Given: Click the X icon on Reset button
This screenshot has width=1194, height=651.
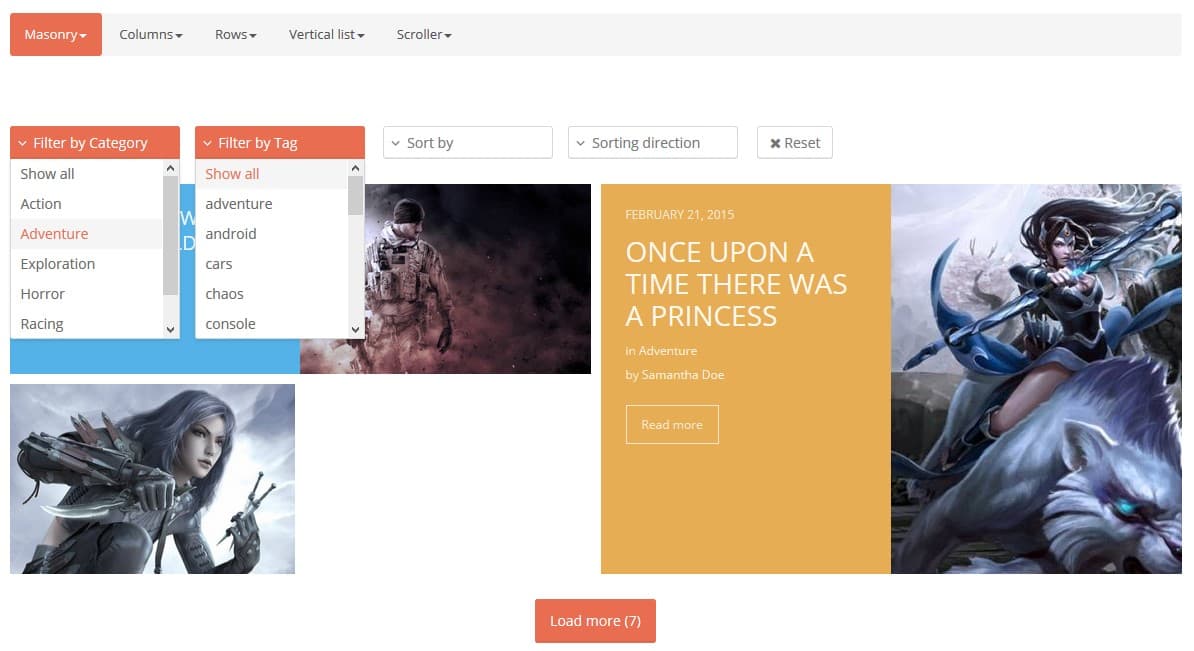Looking at the screenshot, I should point(775,143).
